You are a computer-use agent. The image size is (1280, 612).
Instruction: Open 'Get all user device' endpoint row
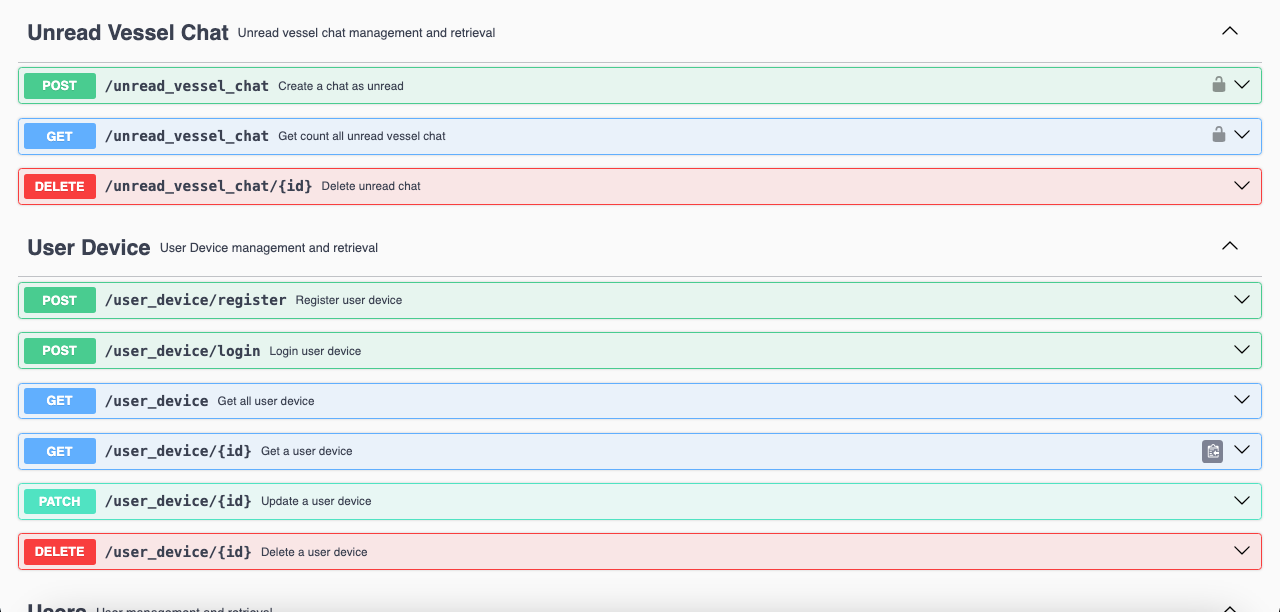click(266, 401)
